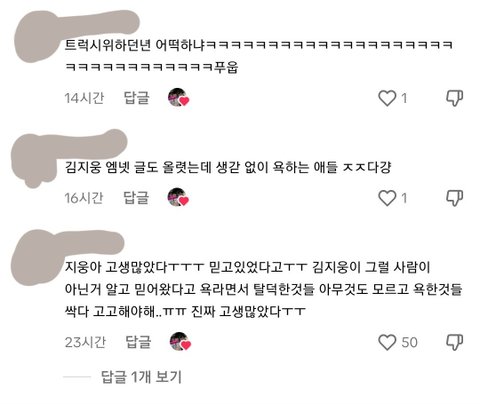
Task: Click the 23시간 timestamp
Action: tap(85, 342)
